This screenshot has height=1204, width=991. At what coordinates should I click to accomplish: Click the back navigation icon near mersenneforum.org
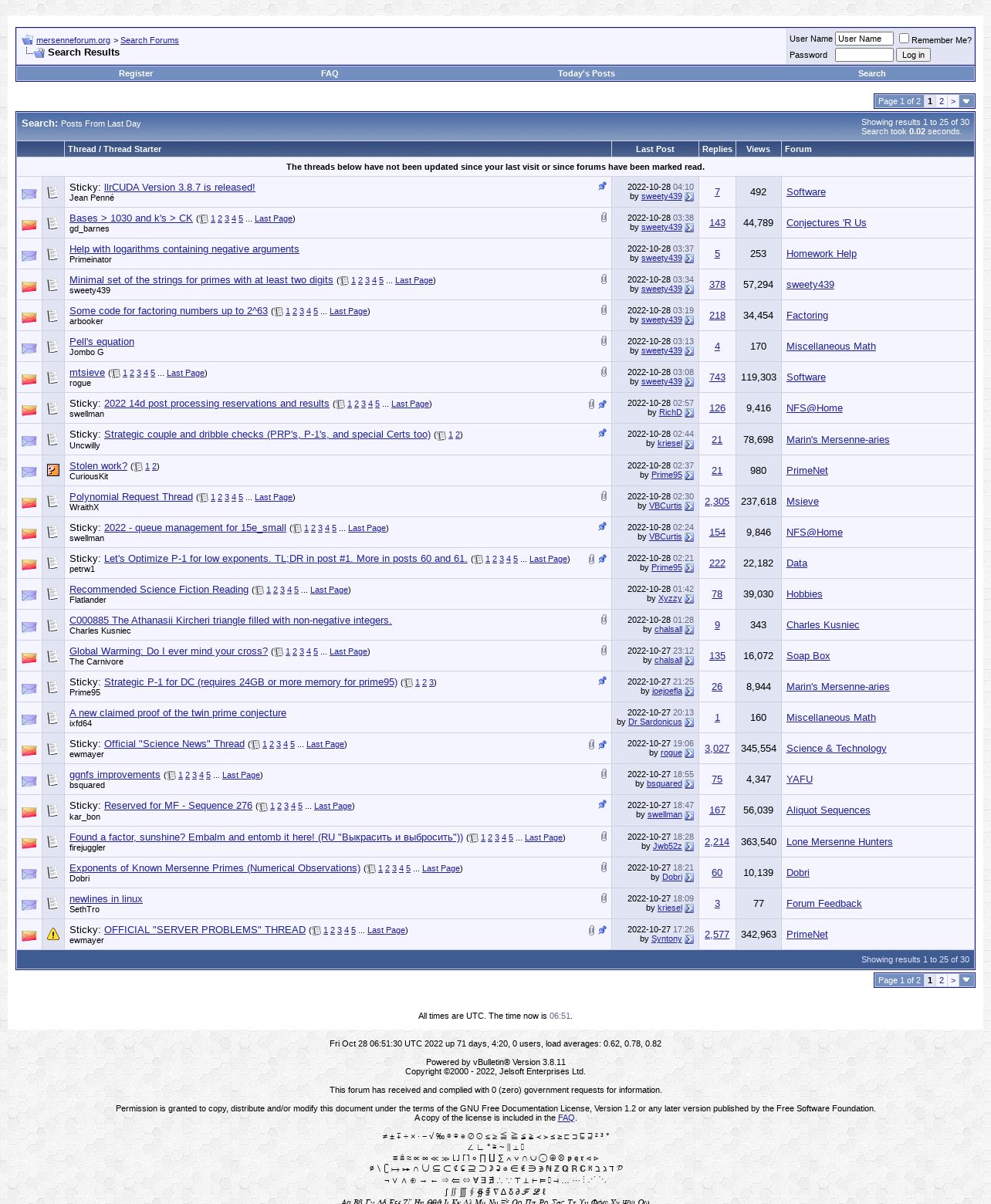28,40
